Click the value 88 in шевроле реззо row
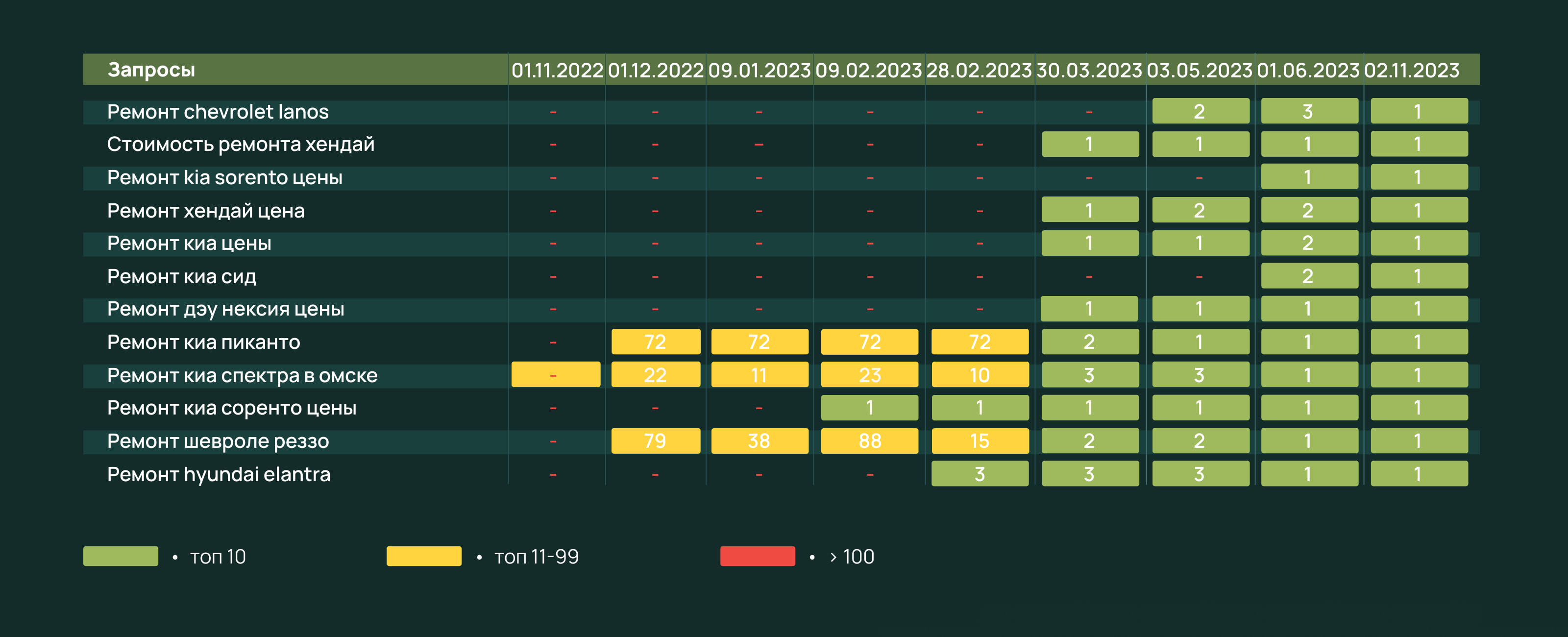The width and height of the screenshot is (1568, 637). (869, 441)
